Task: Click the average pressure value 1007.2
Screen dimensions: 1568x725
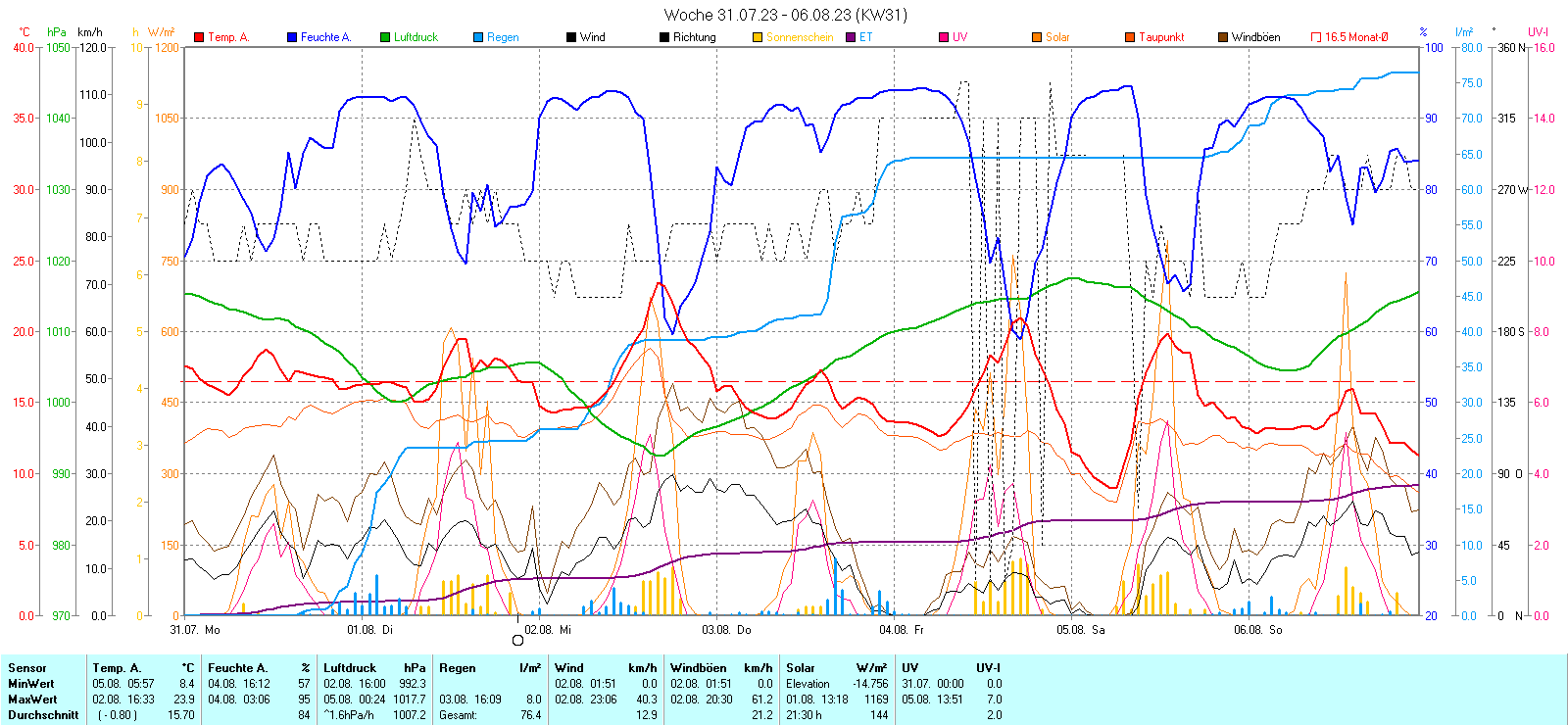Action: 410,715
